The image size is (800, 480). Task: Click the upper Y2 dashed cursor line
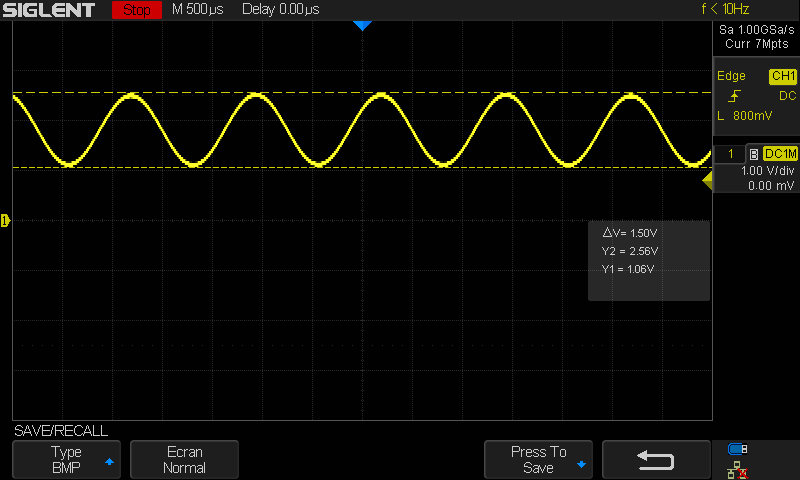[x=362, y=93]
